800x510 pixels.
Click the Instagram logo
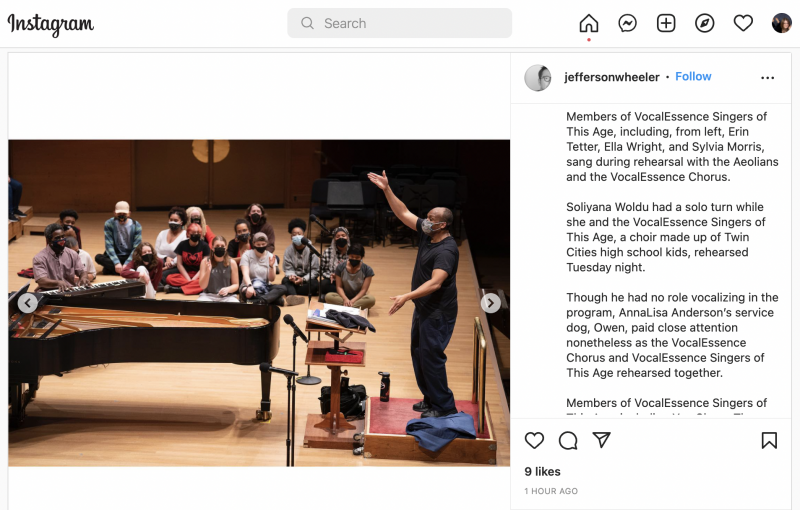point(51,24)
